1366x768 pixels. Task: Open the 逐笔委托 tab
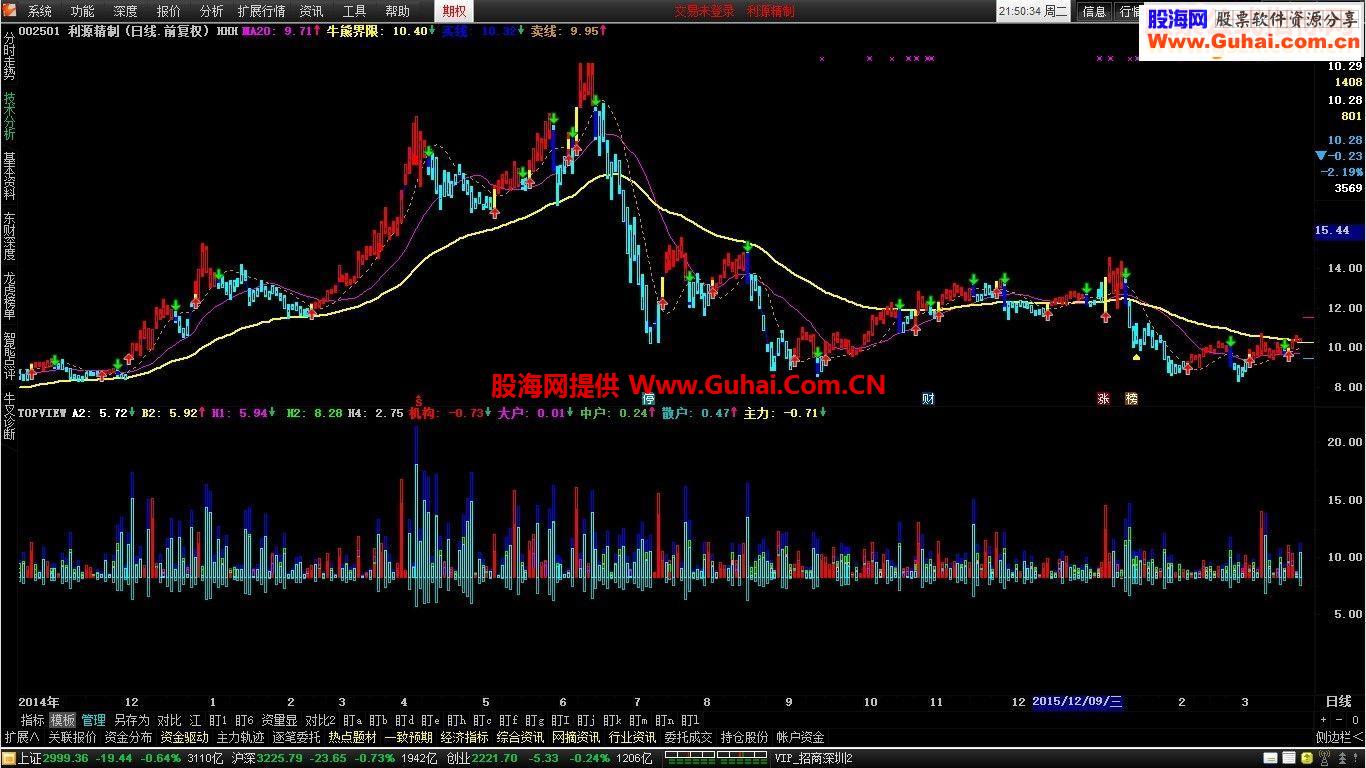[296, 738]
